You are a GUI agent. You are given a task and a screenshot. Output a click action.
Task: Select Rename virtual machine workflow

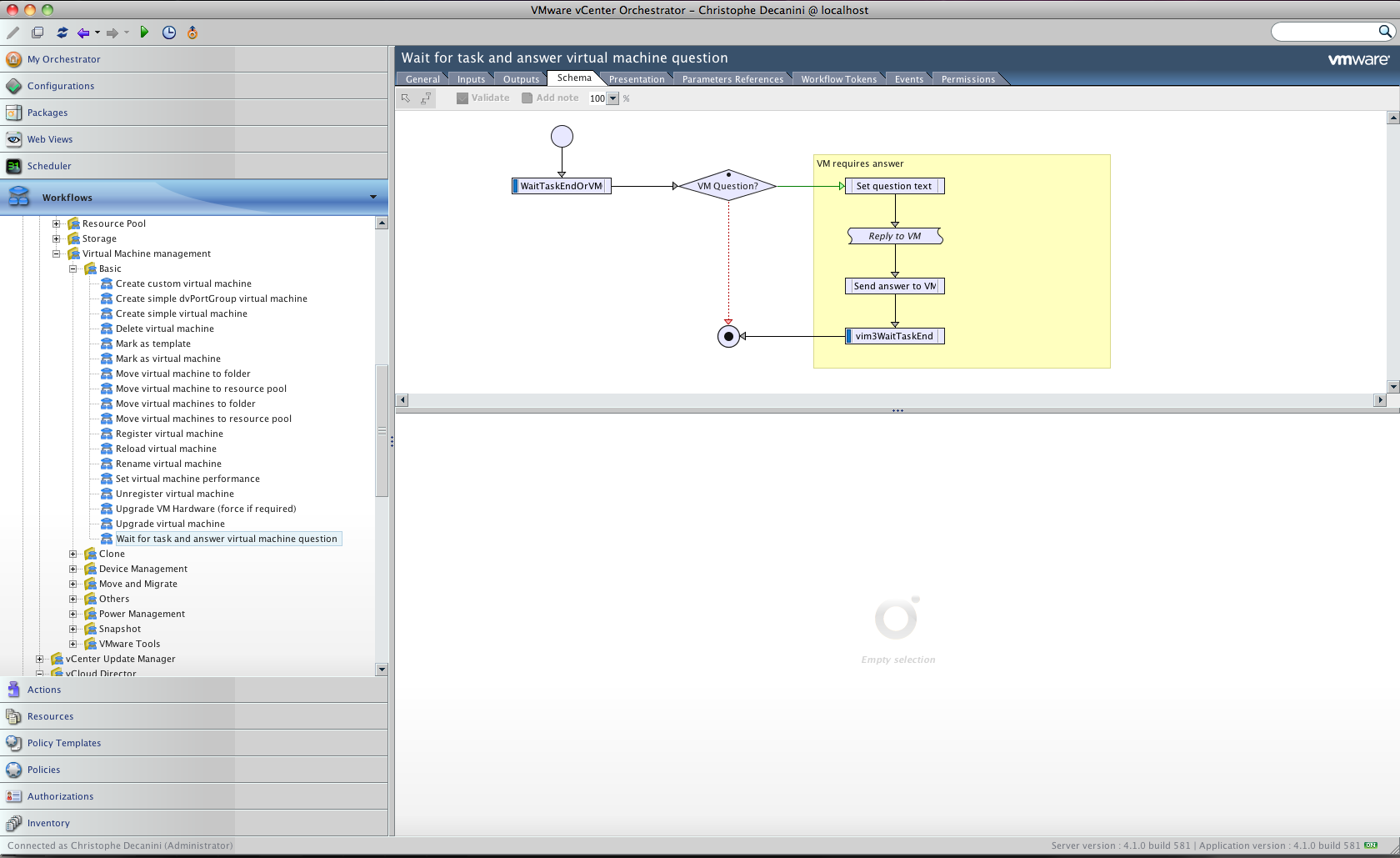coord(168,464)
